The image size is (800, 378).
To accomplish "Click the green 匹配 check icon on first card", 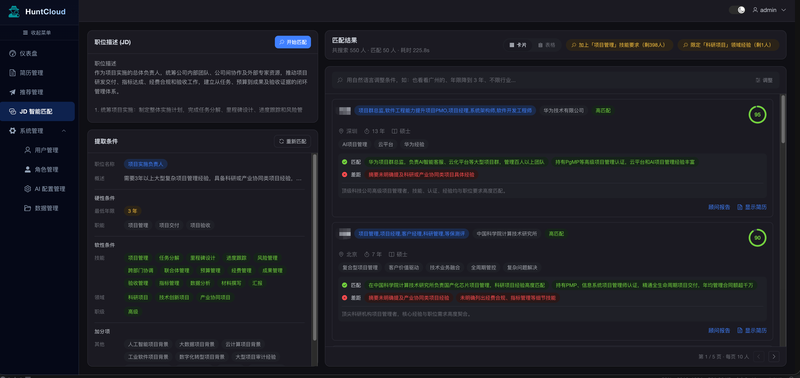I will (344, 162).
